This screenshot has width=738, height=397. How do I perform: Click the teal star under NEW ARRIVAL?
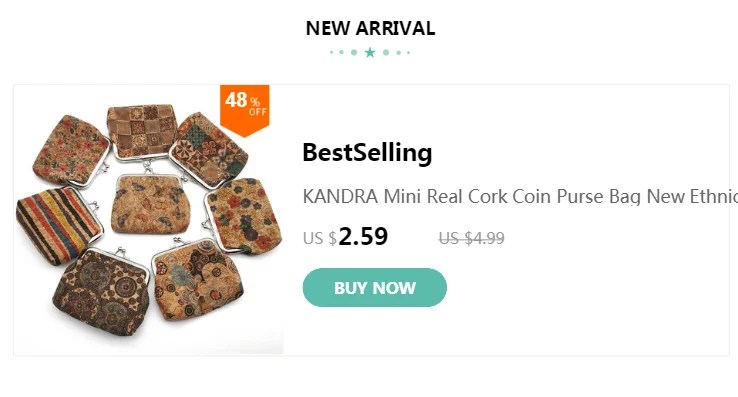click(370, 52)
